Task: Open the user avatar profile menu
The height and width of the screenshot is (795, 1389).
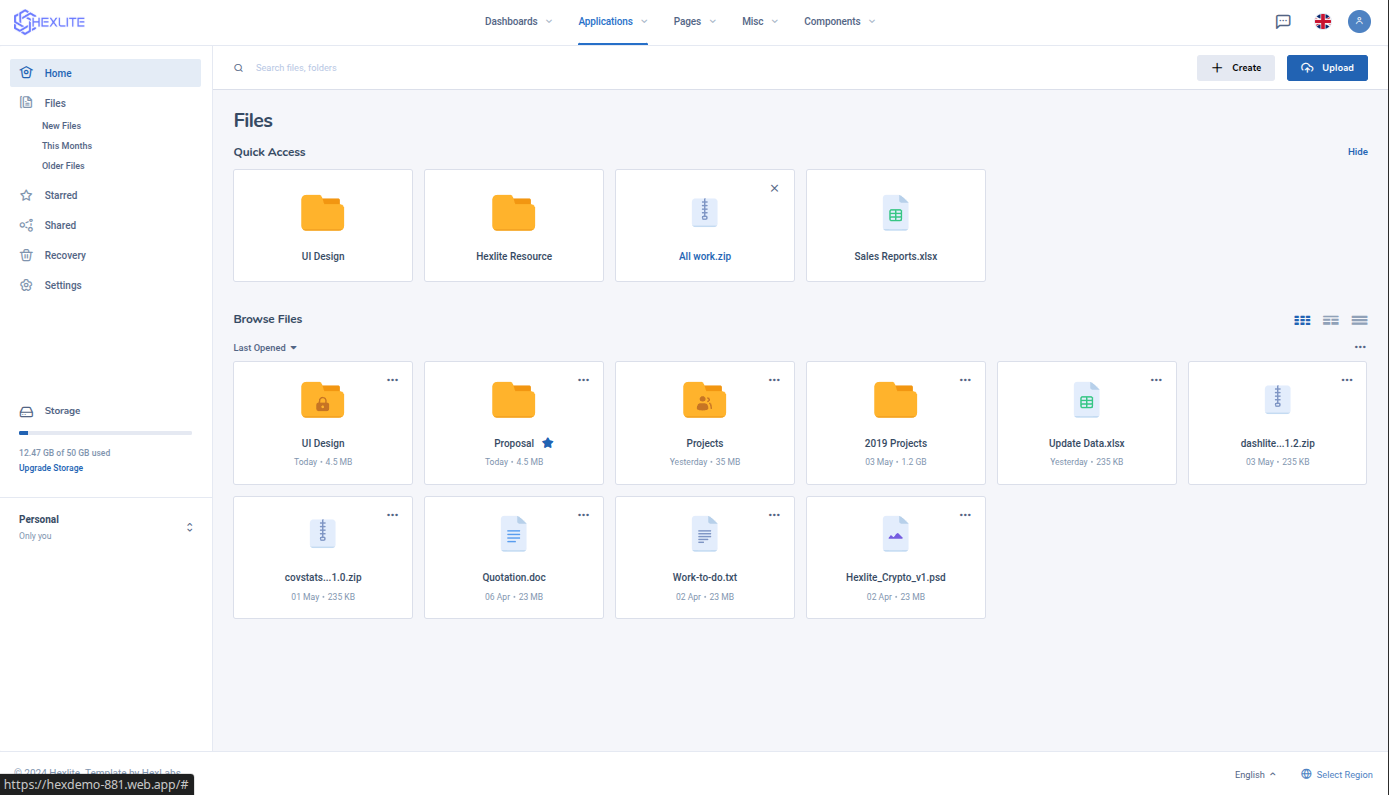Action: 1359,21
